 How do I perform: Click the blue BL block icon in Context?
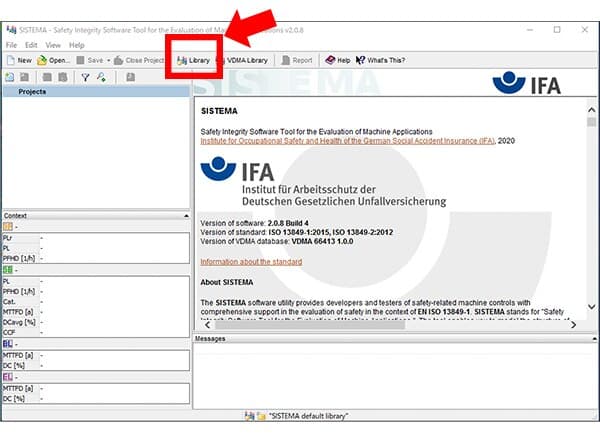(8, 344)
